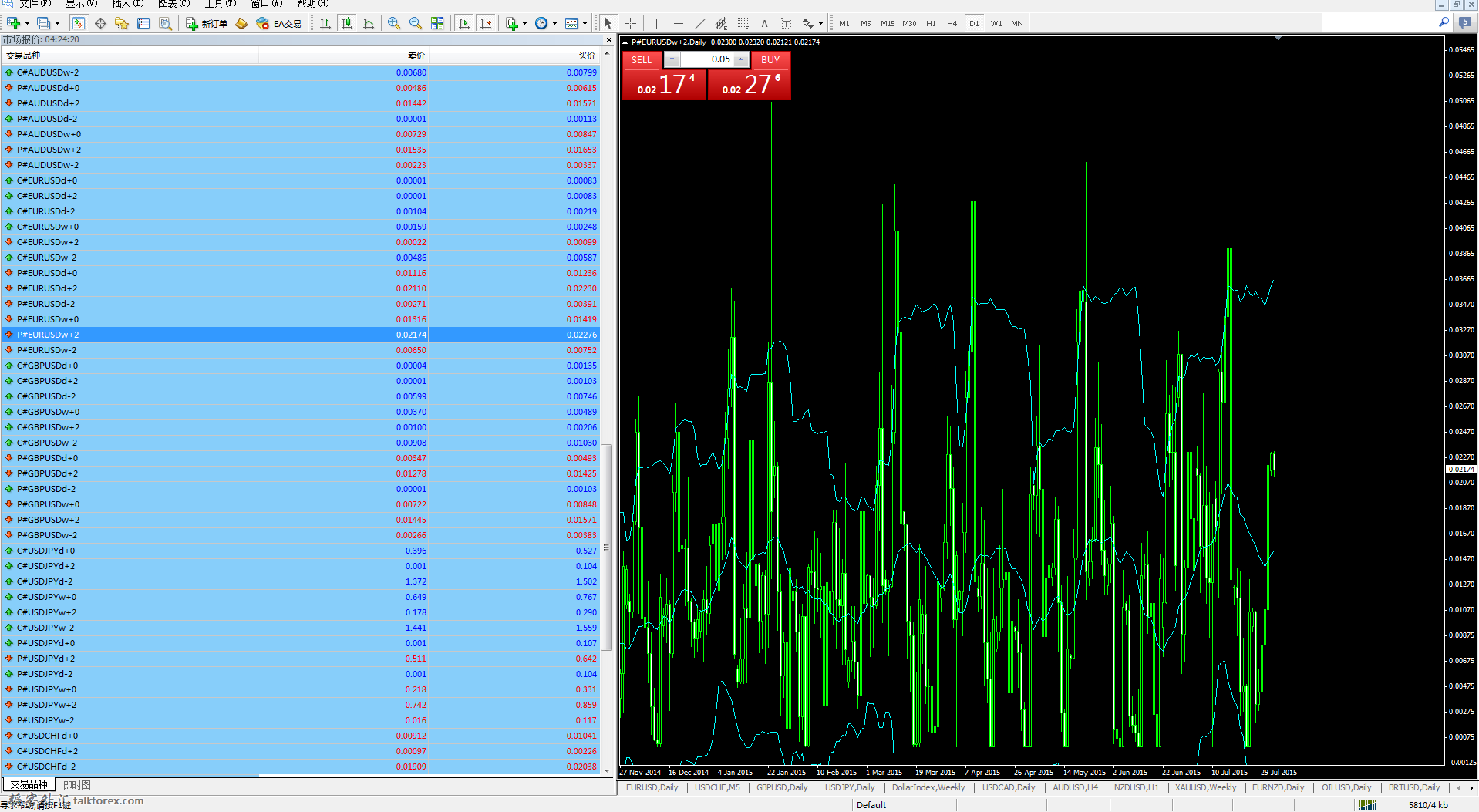Viewport: 1479px width, 812px height.
Task: Open the 显示(V) menu
Action: pyautogui.click(x=82, y=4)
